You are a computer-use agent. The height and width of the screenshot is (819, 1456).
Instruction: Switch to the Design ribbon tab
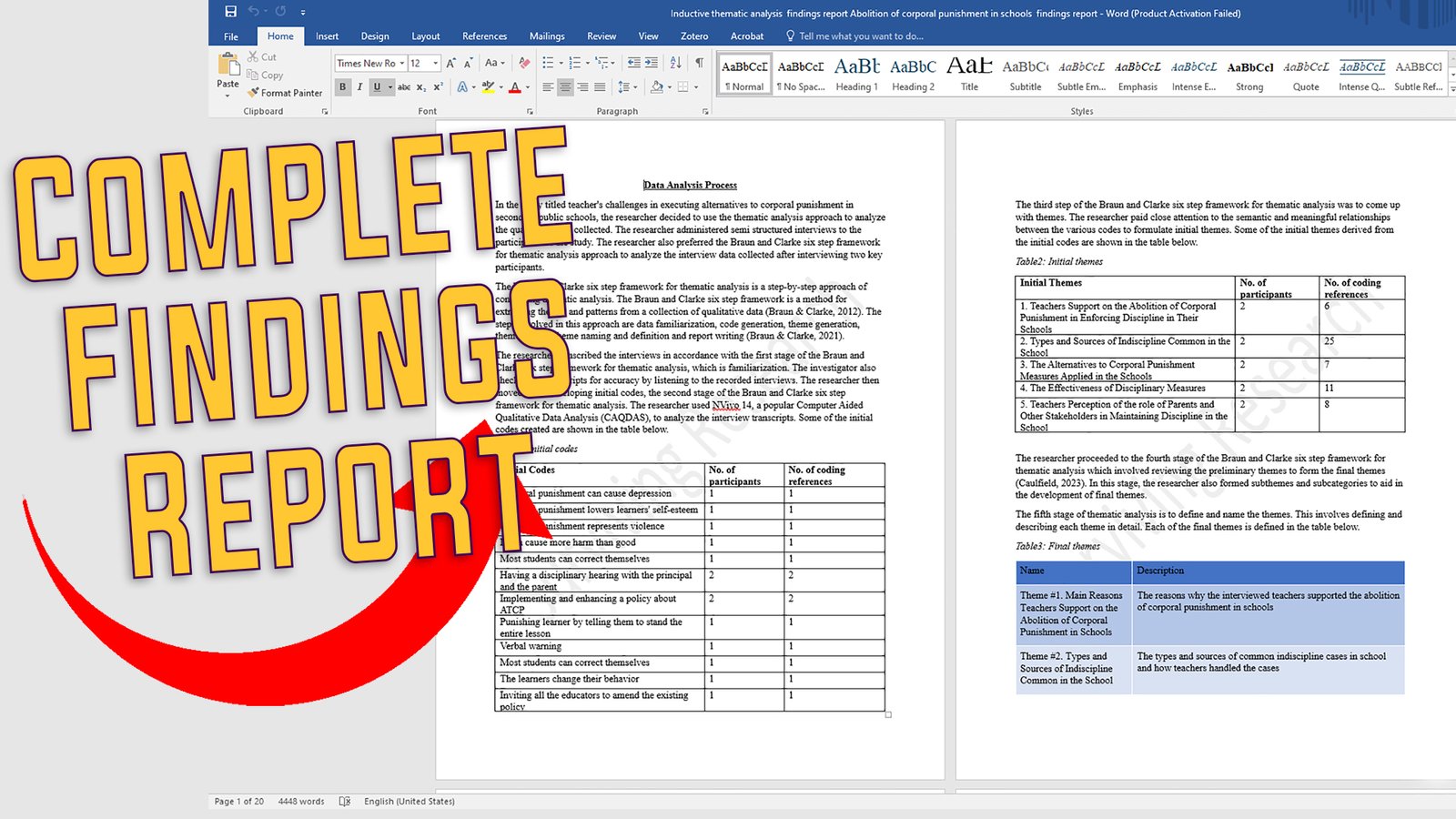375,36
